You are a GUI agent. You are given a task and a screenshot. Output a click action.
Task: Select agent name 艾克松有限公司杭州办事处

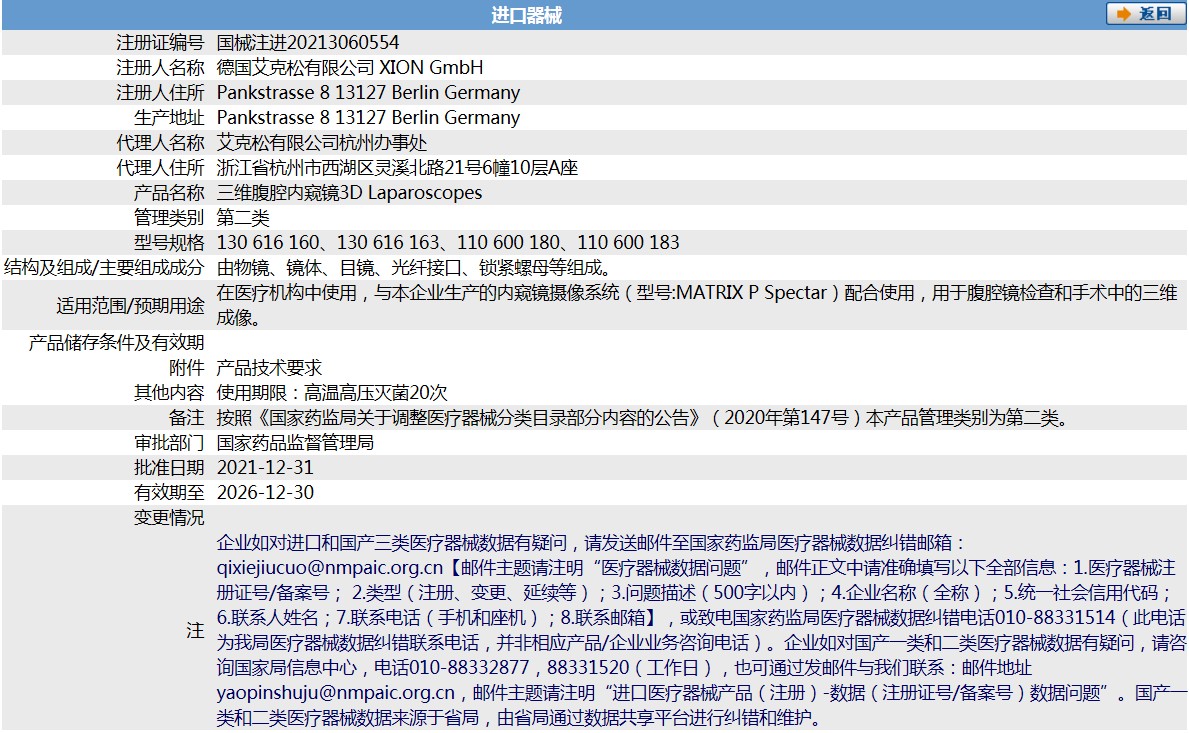point(322,143)
